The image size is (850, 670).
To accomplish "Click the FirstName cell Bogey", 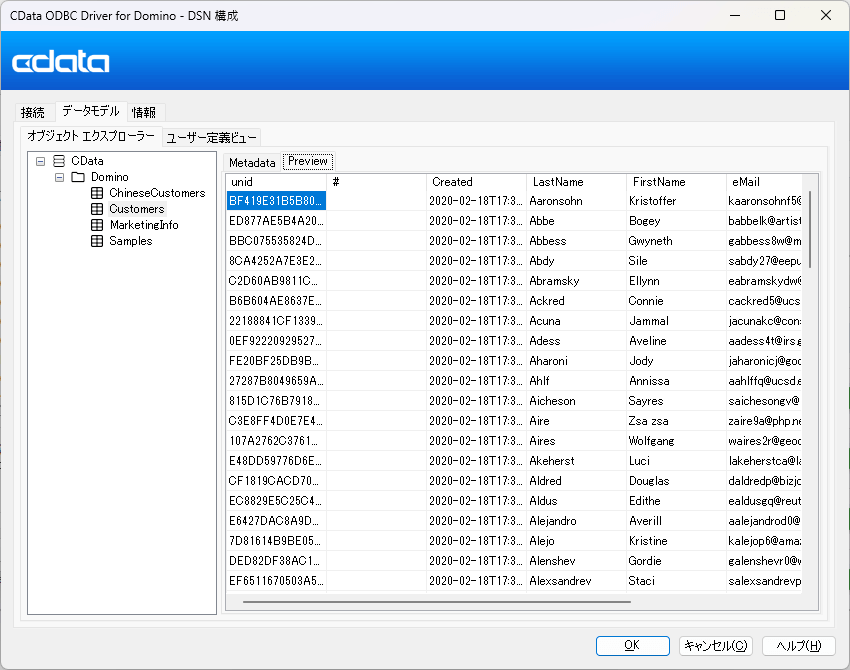I will pyautogui.click(x=676, y=221).
